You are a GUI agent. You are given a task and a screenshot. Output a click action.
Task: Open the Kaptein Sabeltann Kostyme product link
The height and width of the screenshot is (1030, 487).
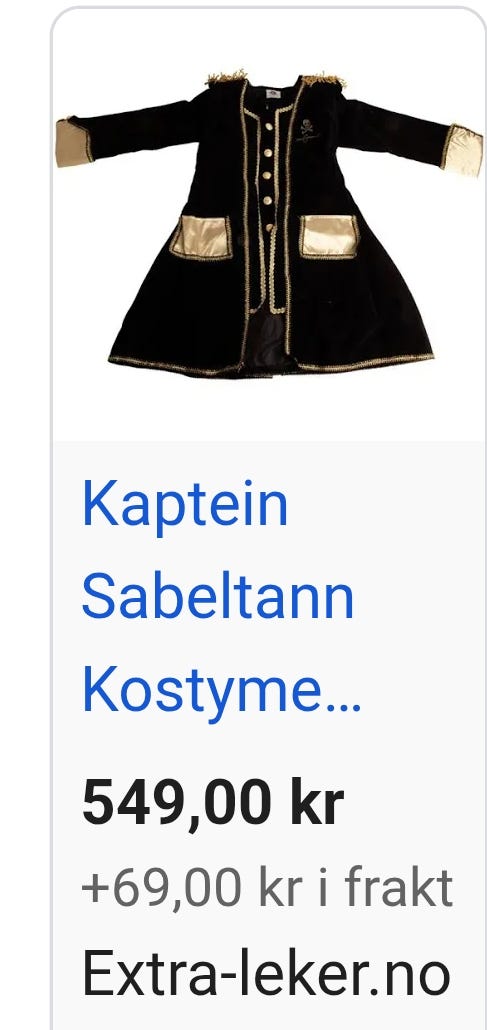point(221,598)
